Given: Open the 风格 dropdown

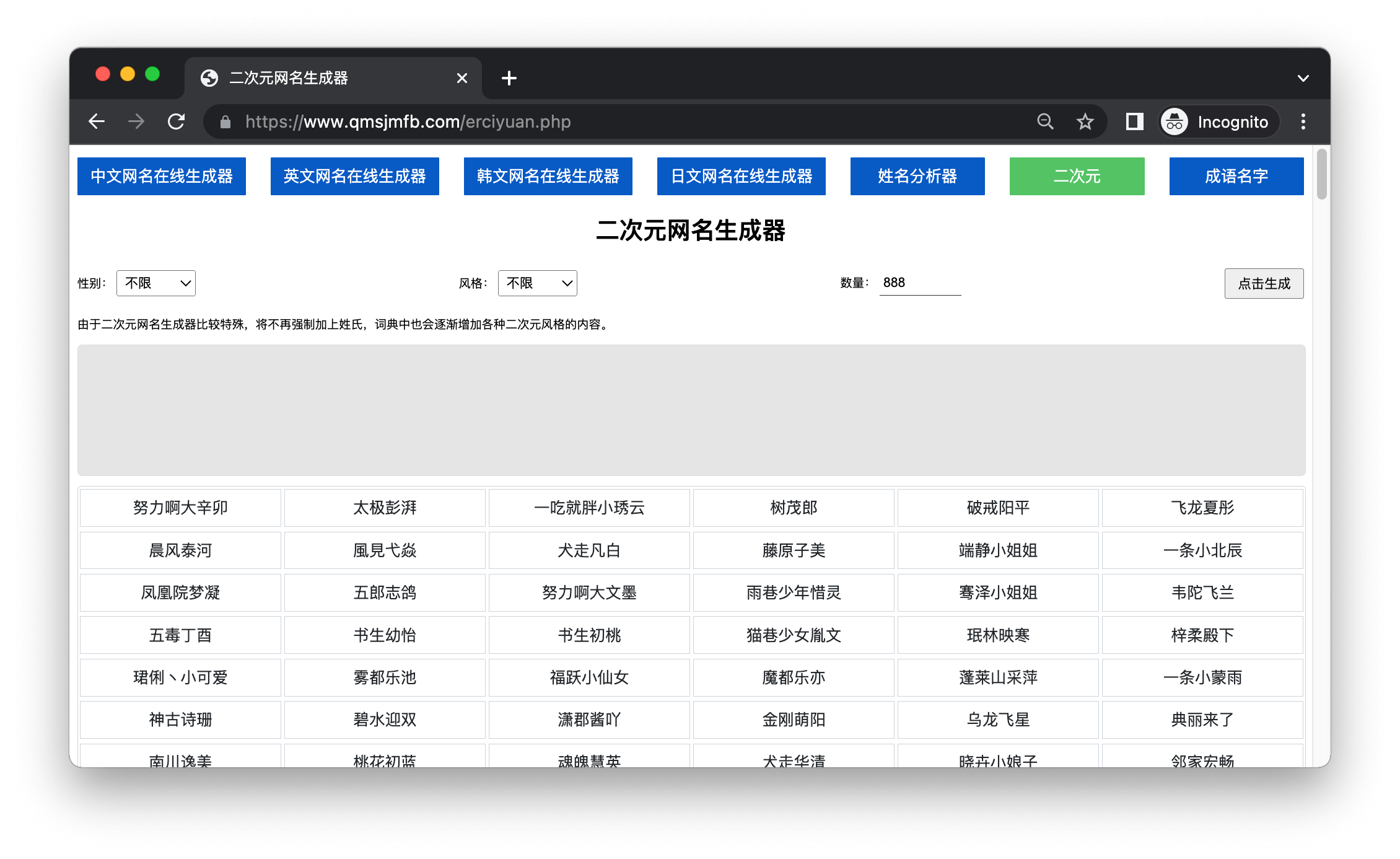Looking at the screenshot, I should pos(537,283).
